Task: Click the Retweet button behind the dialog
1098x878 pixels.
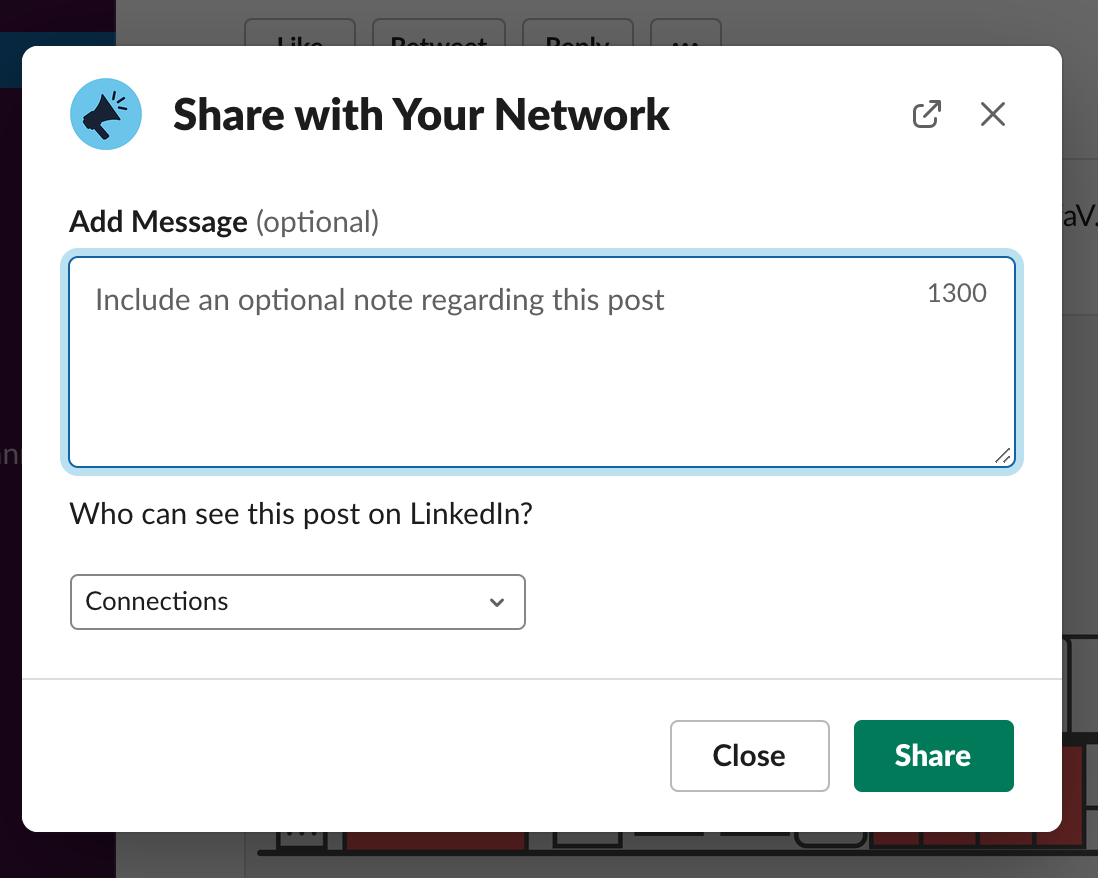Action: [x=439, y=33]
